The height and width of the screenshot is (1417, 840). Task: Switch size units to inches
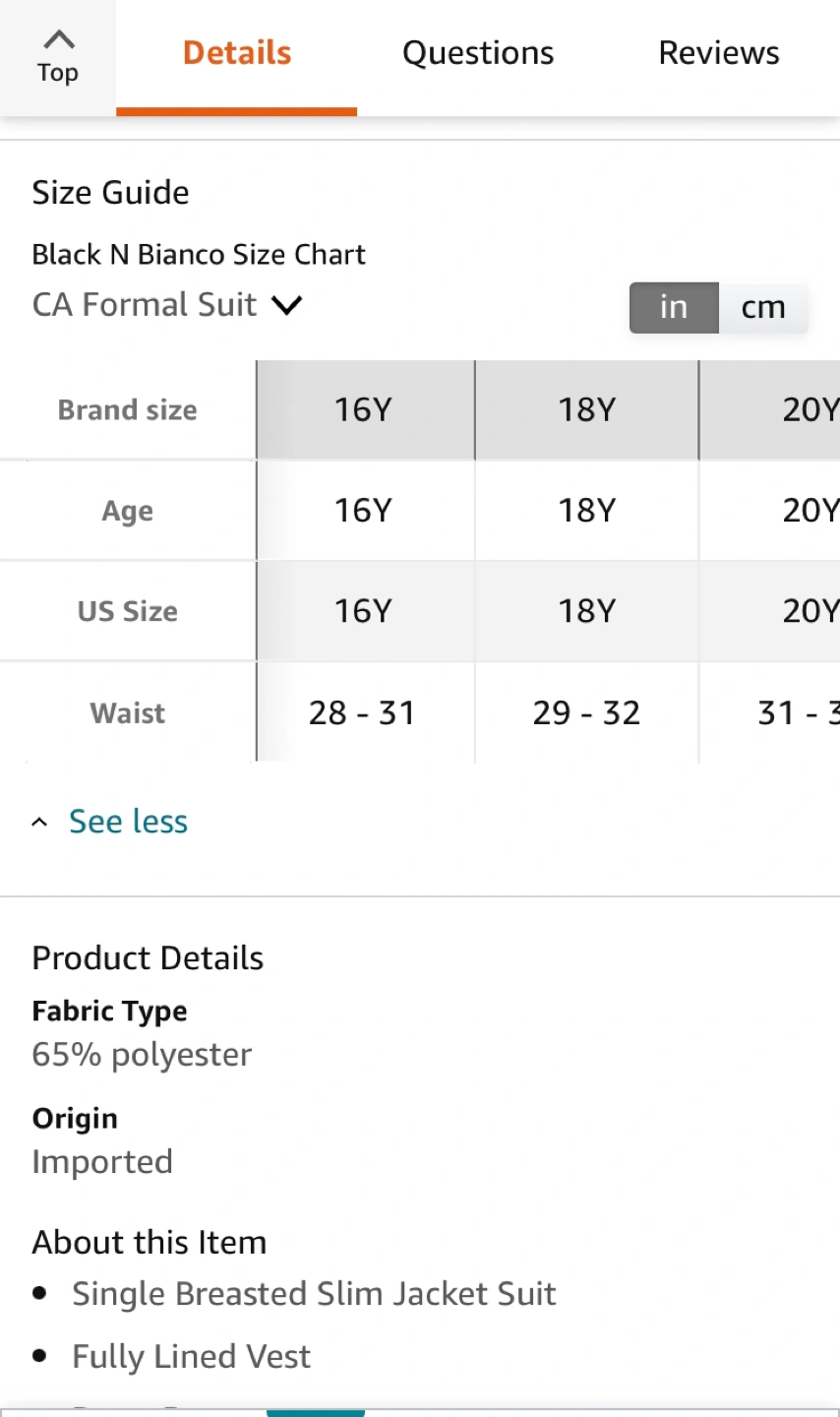point(674,307)
